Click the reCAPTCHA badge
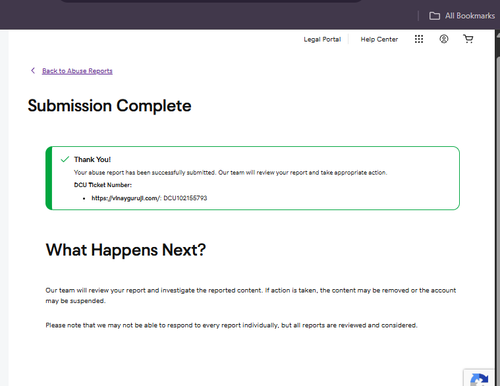The height and width of the screenshot is (386, 500). pyautogui.click(x=479, y=378)
